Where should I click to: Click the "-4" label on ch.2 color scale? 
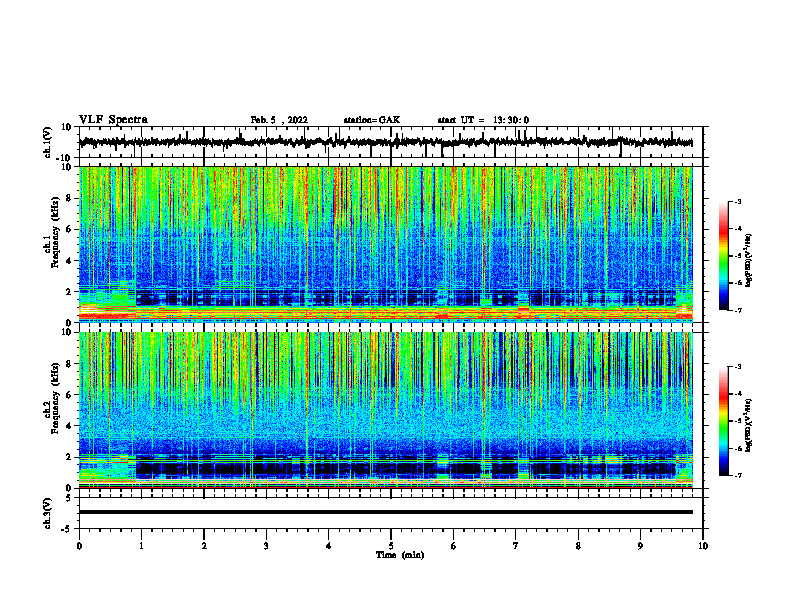[x=737, y=393]
